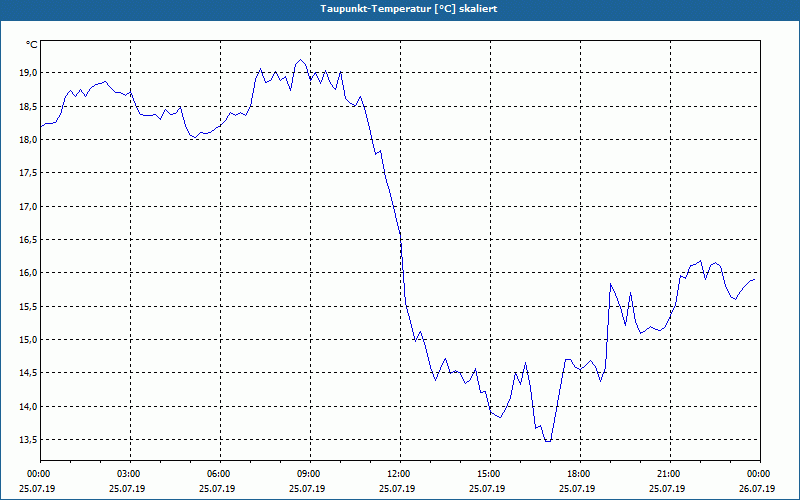This screenshot has width=800, height=500.
Task: Click the 06:00 time label
Action: pos(220,474)
